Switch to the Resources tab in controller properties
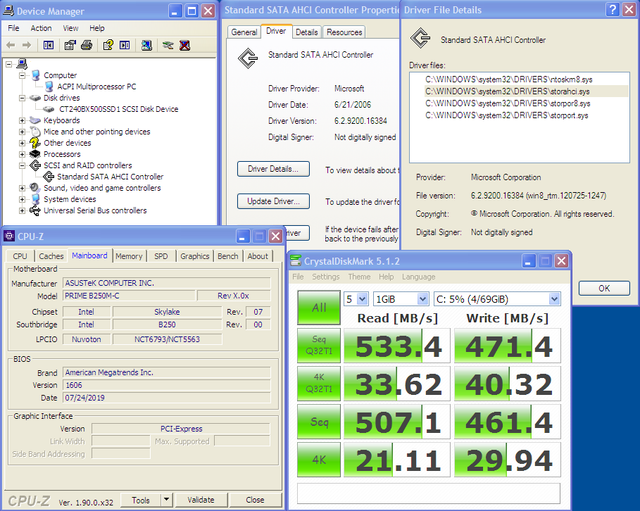This screenshot has height=511, width=640. tap(344, 32)
